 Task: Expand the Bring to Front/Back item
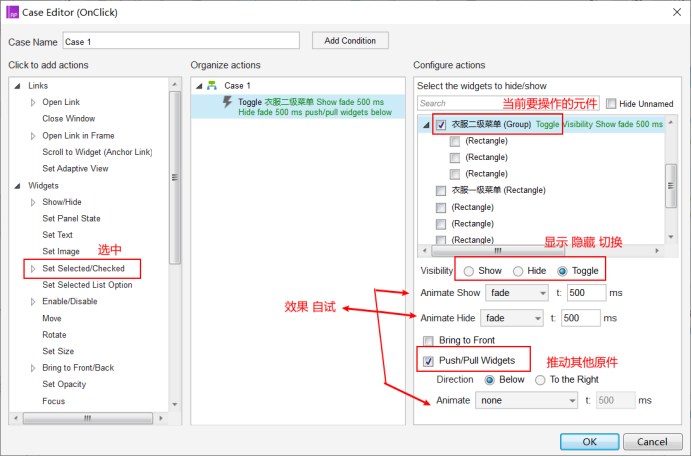point(33,368)
